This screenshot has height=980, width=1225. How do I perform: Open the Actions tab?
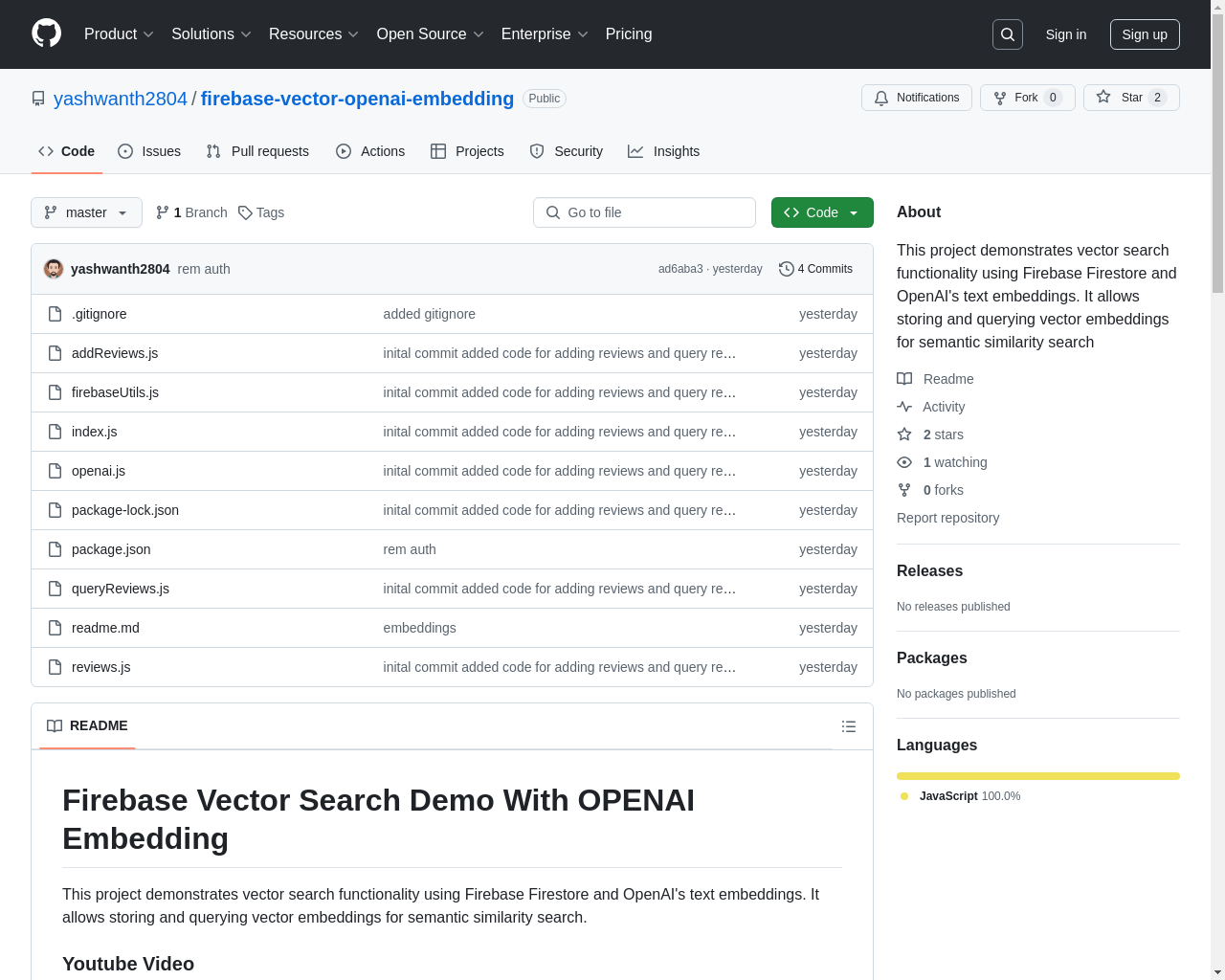(x=370, y=151)
